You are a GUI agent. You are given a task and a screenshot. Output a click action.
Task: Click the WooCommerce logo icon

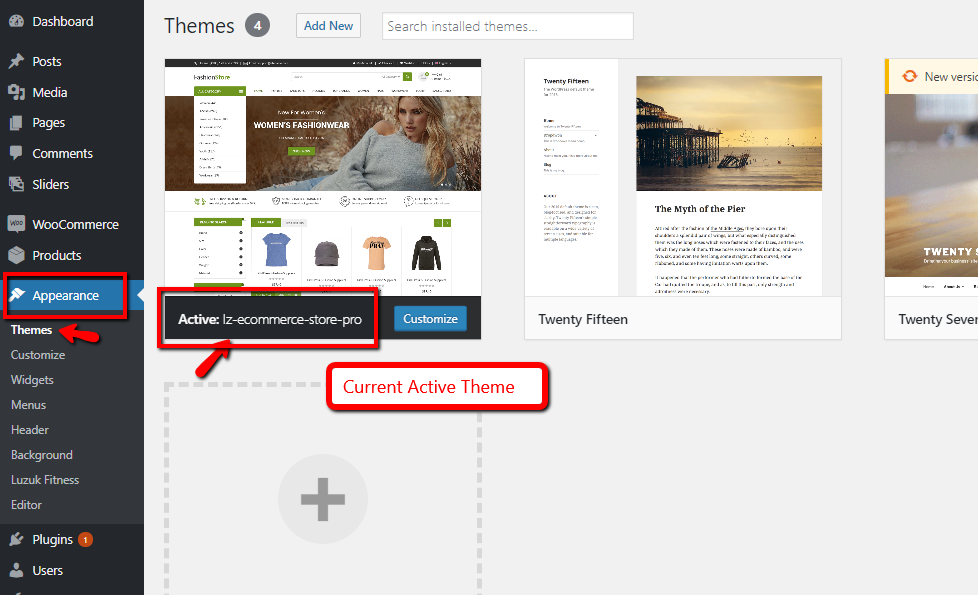[x=16, y=224]
